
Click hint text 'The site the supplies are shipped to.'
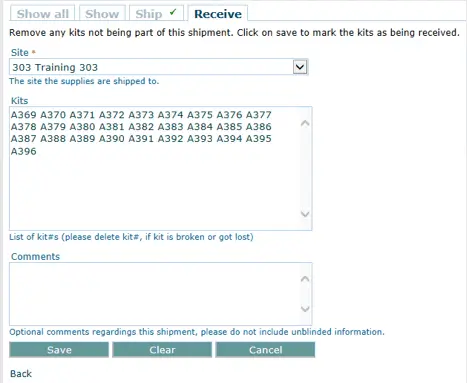[x=84, y=81]
